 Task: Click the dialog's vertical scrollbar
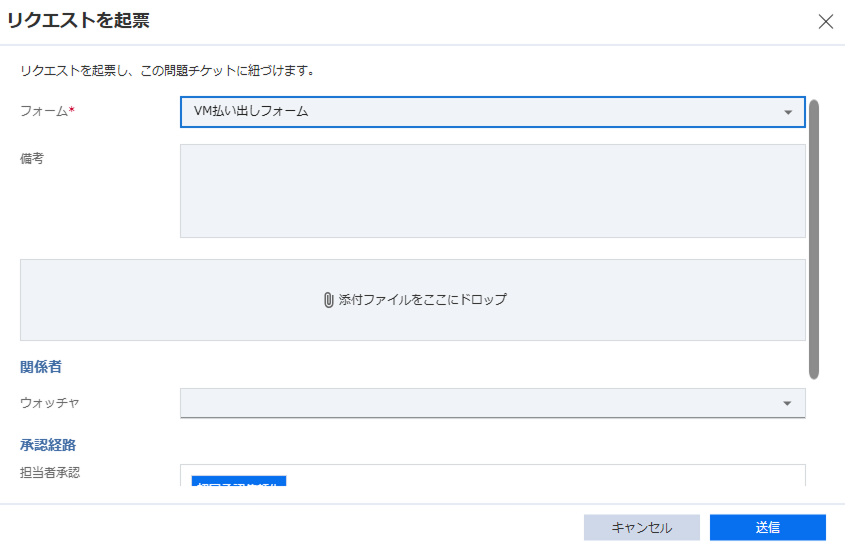click(814, 240)
